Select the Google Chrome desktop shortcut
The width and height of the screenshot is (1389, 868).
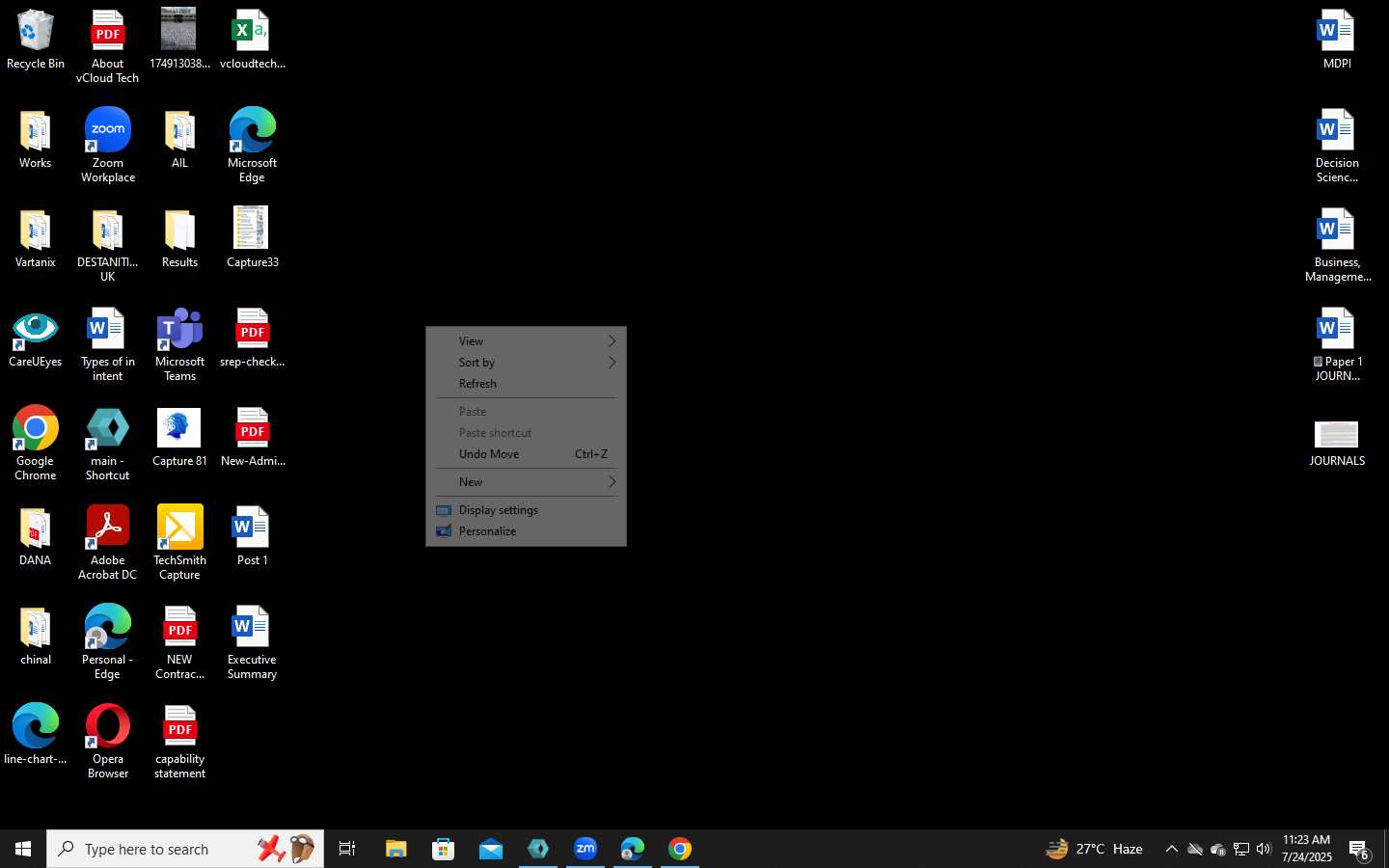36,444
